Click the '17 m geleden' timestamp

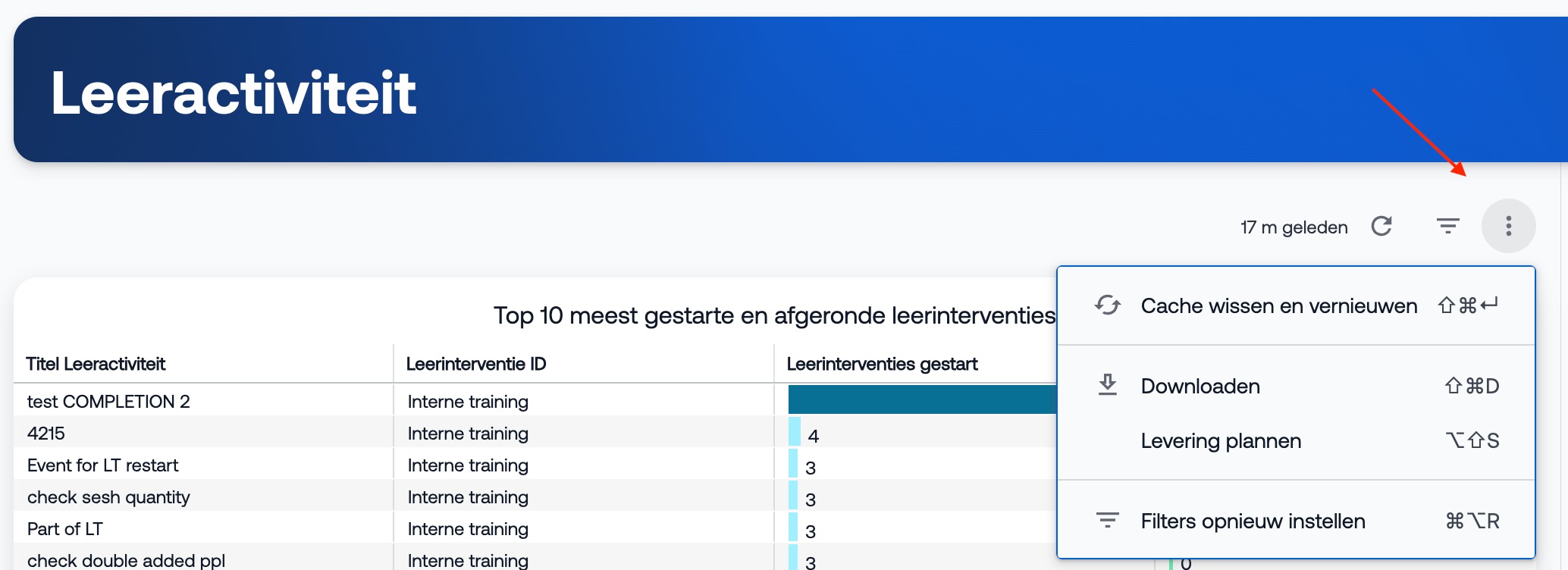pos(1294,227)
